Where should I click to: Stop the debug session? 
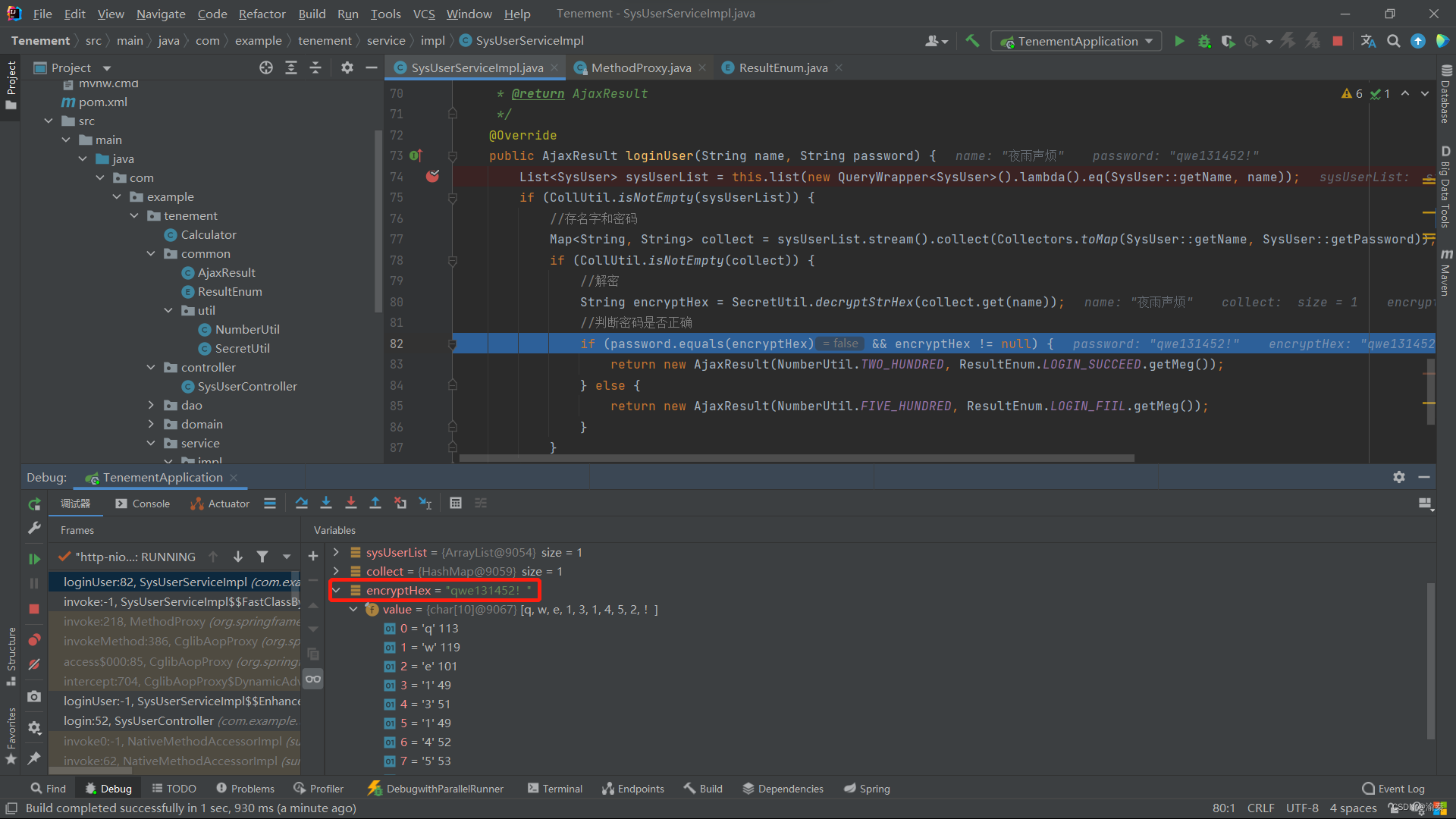pyautogui.click(x=34, y=609)
